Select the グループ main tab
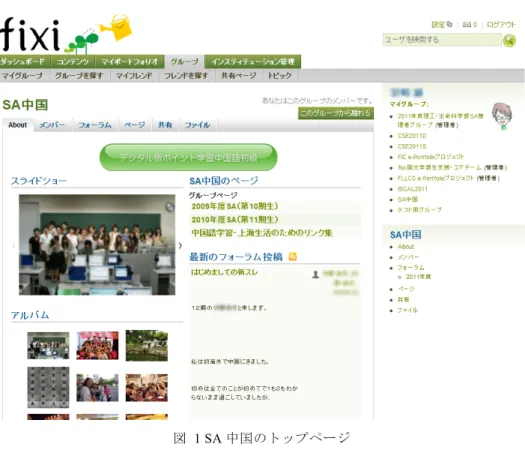The image size is (525, 450). point(184,62)
